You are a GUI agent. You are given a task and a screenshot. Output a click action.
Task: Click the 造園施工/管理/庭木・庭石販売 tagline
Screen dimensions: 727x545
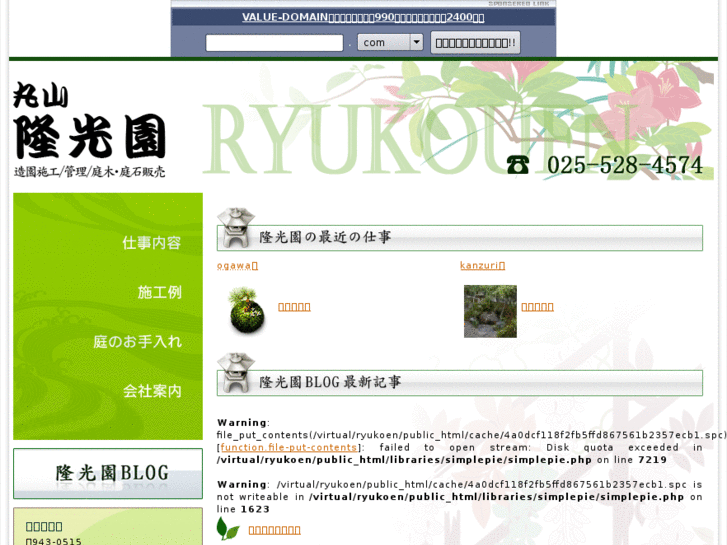(x=89, y=172)
